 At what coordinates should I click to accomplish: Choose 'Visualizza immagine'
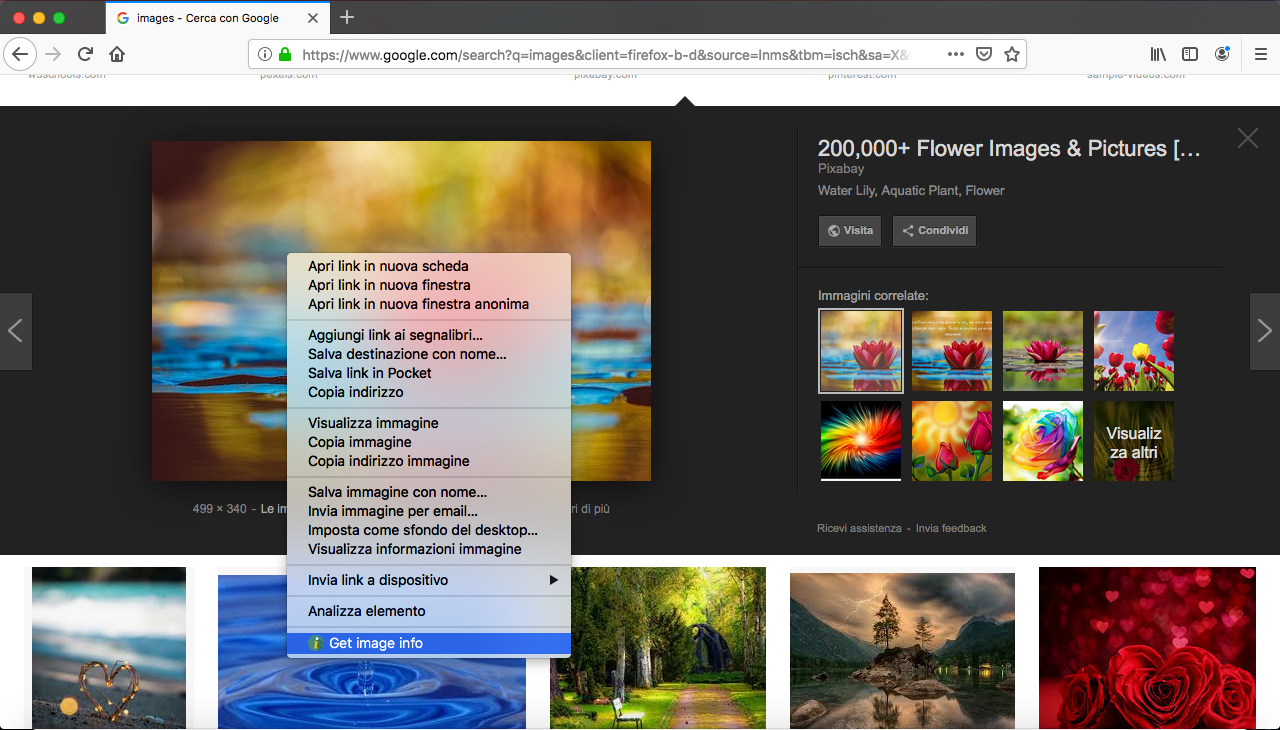coord(429,423)
